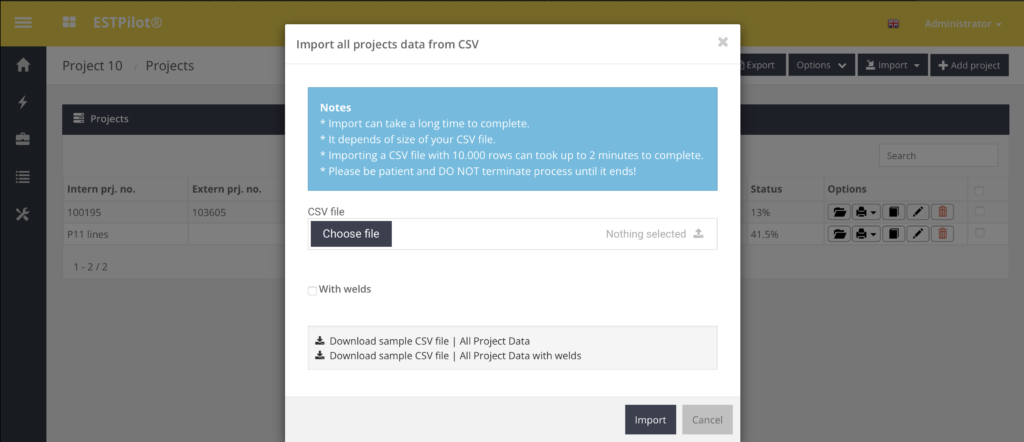Click the lightning bolt sidebar icon

point(23,103)
